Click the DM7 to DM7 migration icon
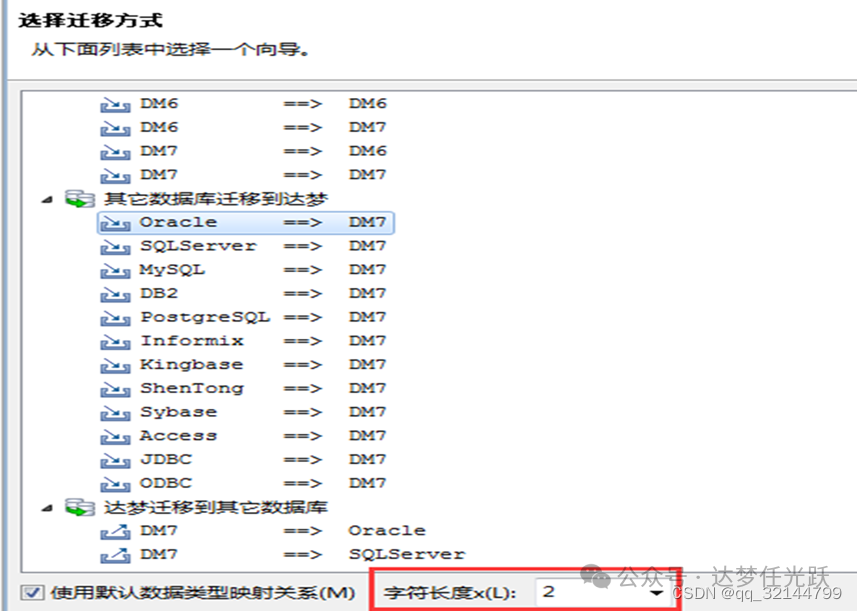Image resolution: width=857 pixels, height=611 pixels. 115,175
